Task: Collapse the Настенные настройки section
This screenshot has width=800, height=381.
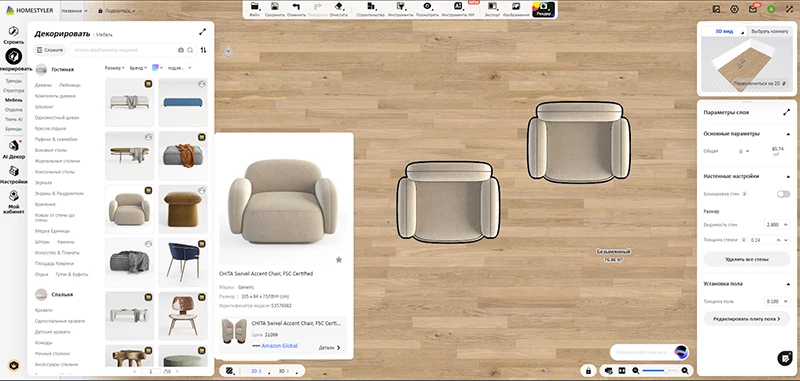Action: pos(788,176)
